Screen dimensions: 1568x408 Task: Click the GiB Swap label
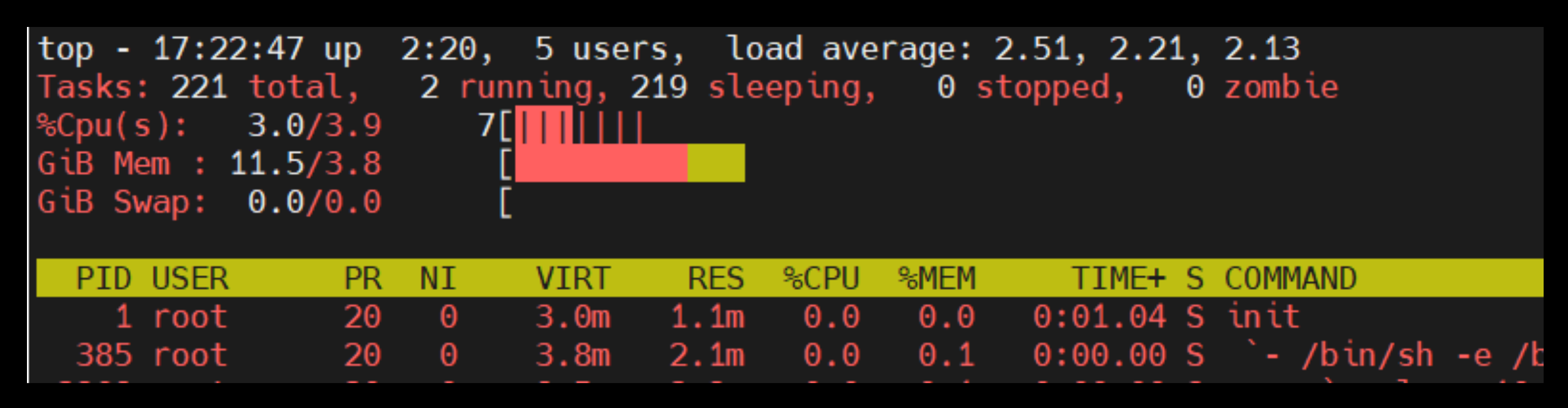pos(122,202)
